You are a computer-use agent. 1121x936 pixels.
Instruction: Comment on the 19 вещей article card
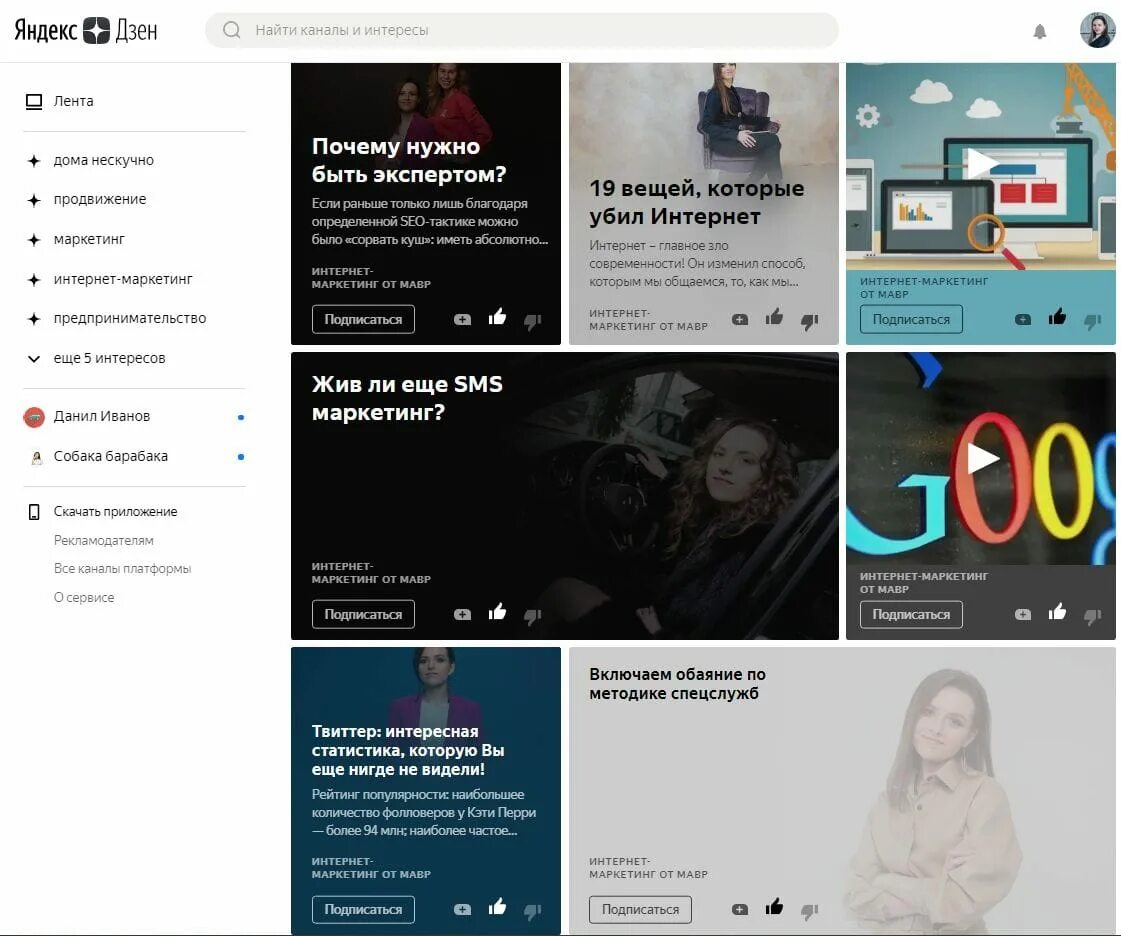[x=740, y=320]
